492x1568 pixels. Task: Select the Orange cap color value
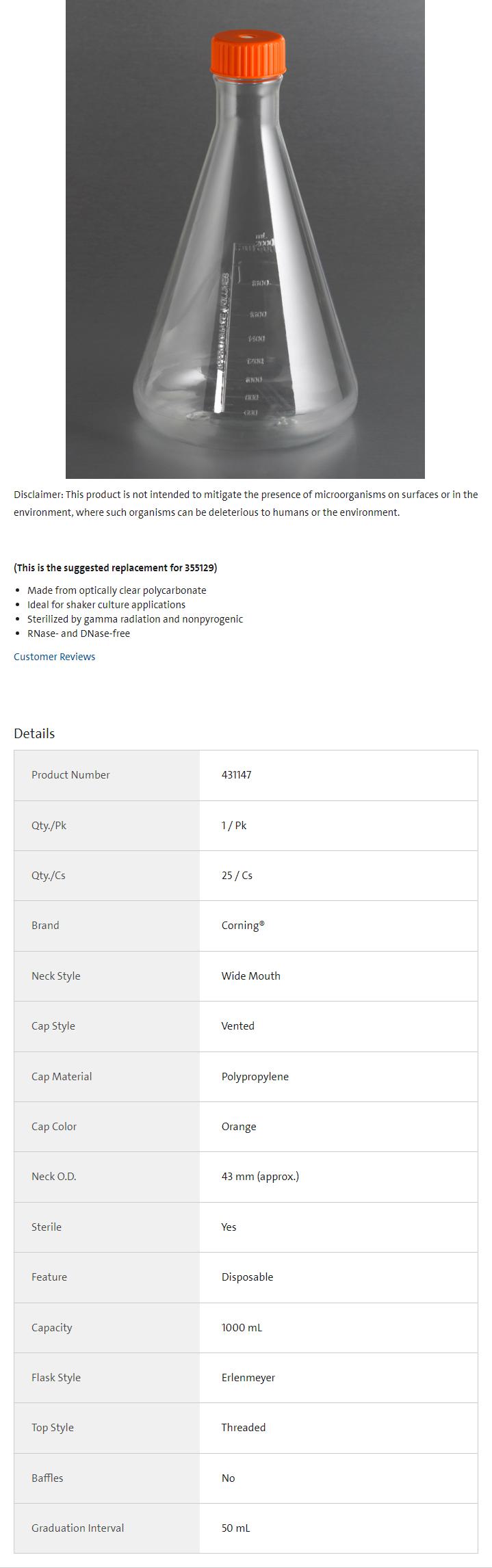tap(239, 1127)
